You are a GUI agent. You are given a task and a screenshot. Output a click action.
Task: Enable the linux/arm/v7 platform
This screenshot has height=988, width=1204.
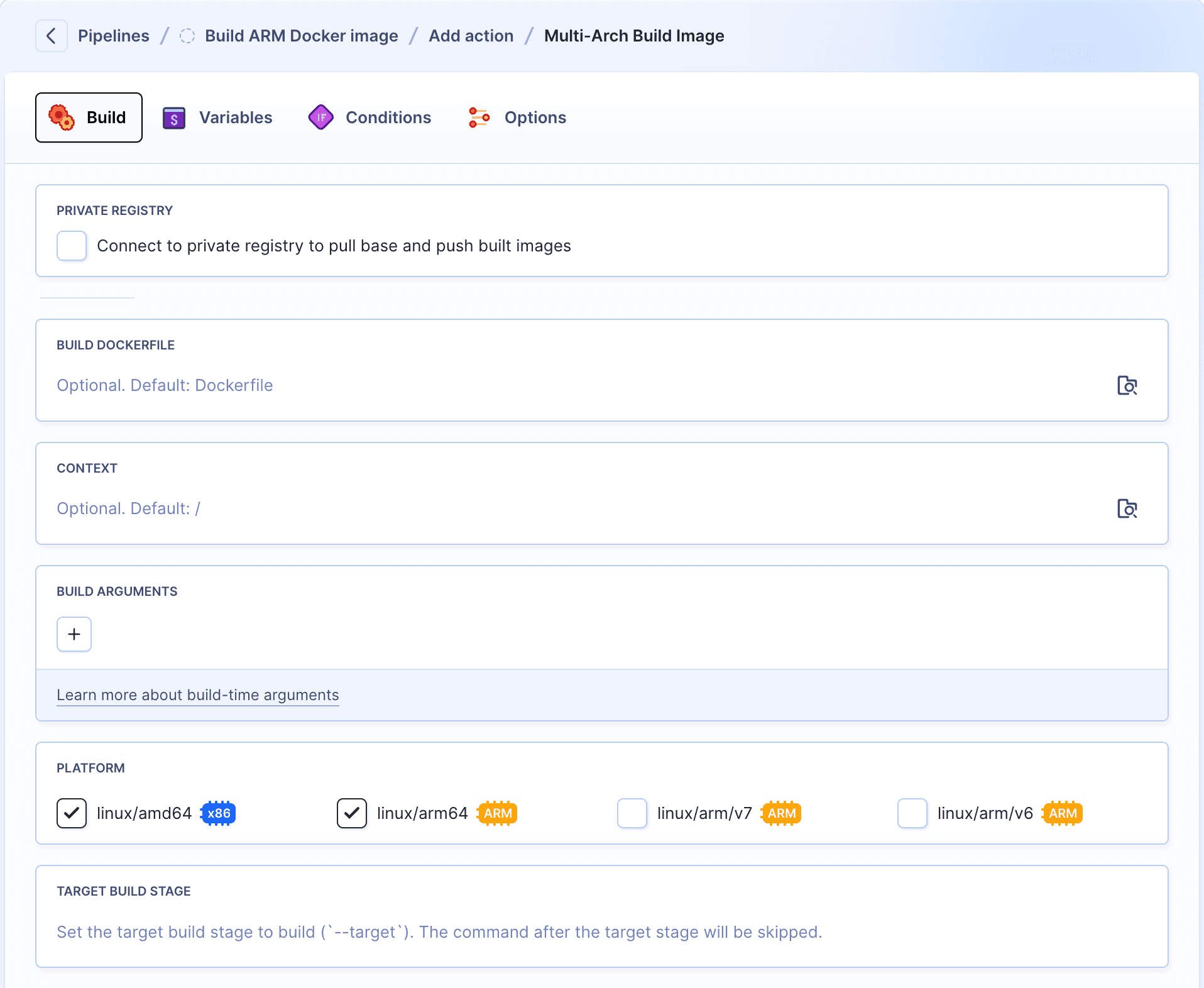click(632, 813)
